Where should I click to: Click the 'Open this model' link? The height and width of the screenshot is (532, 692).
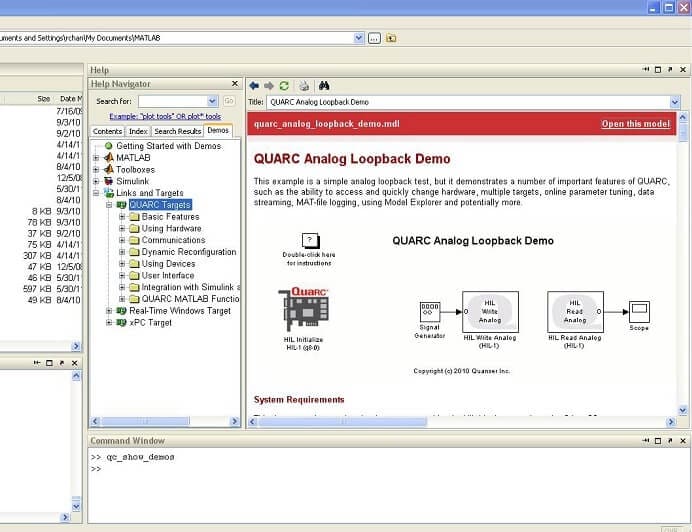[635, 124]
